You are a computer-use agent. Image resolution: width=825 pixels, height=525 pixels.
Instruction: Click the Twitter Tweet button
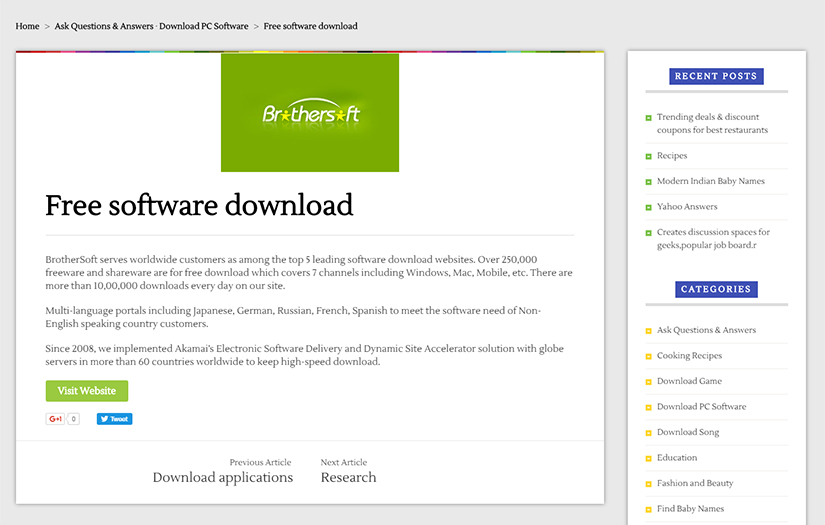(114, 419)
